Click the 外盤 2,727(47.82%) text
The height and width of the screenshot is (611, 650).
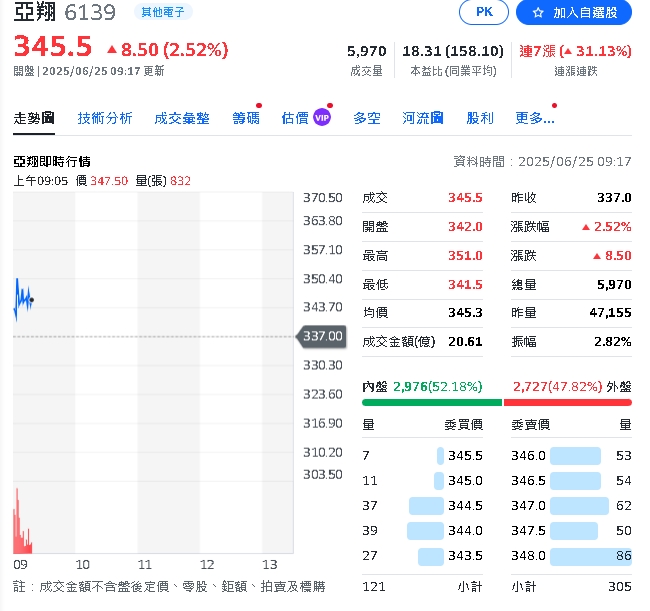click(572, 387)
